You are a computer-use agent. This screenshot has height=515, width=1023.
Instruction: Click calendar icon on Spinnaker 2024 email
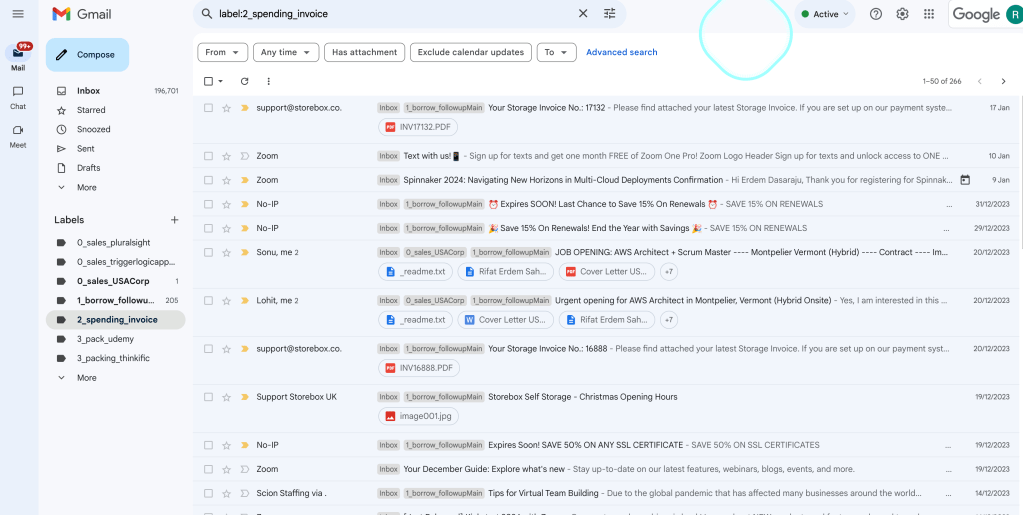pos(966,180)
